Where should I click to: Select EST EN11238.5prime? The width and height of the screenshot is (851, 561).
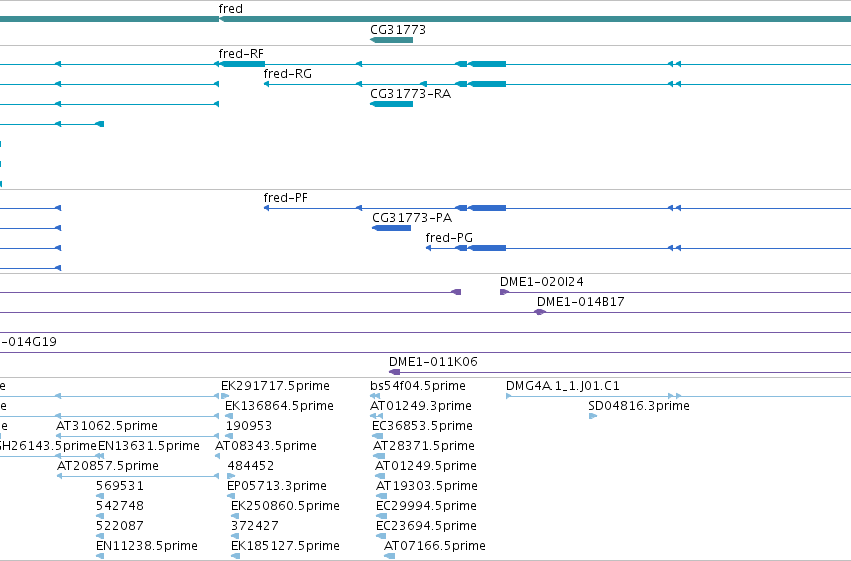pyautogui.click(x=147, y=546)
